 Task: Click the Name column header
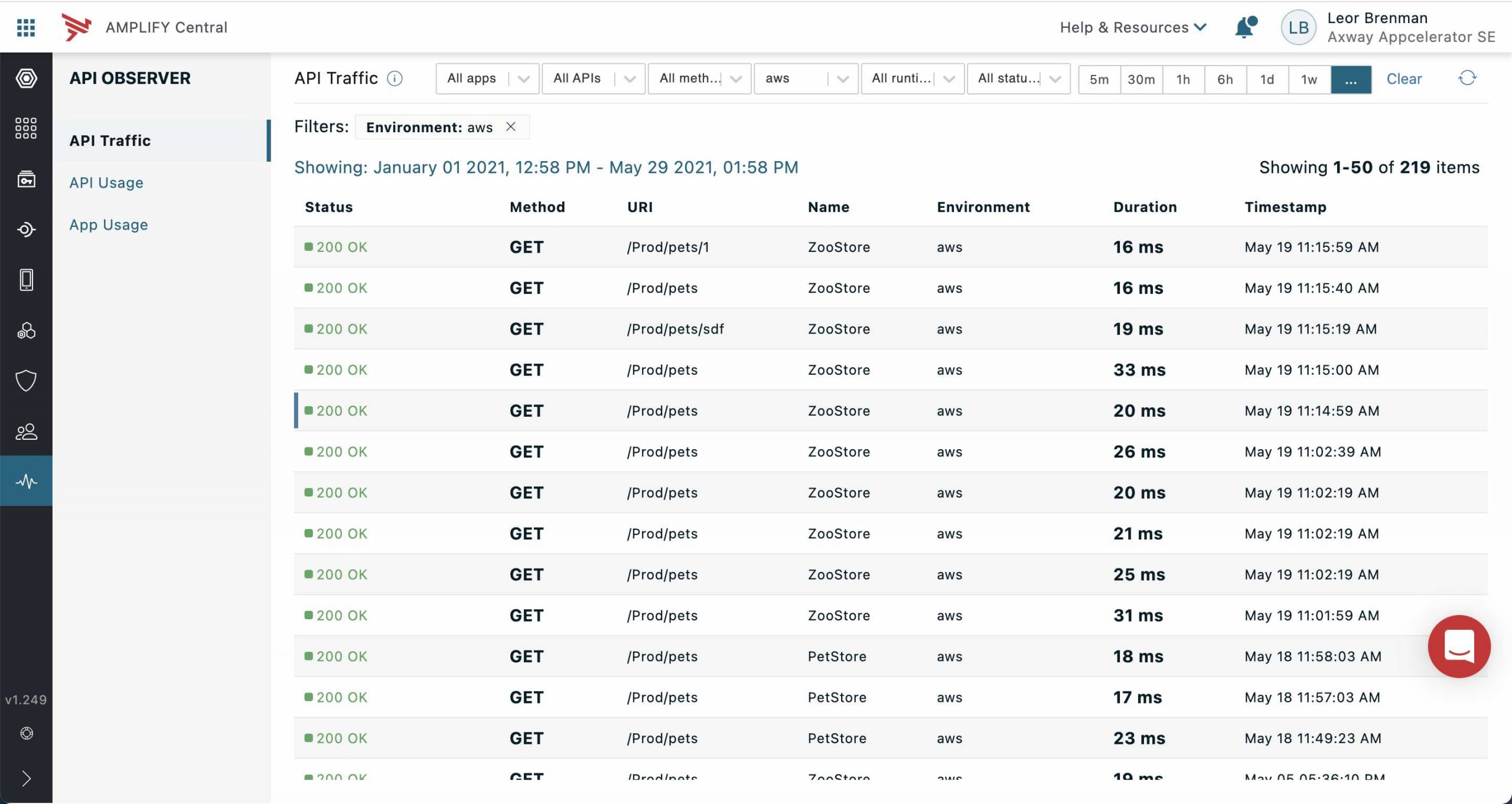click(x=829, y=207)
